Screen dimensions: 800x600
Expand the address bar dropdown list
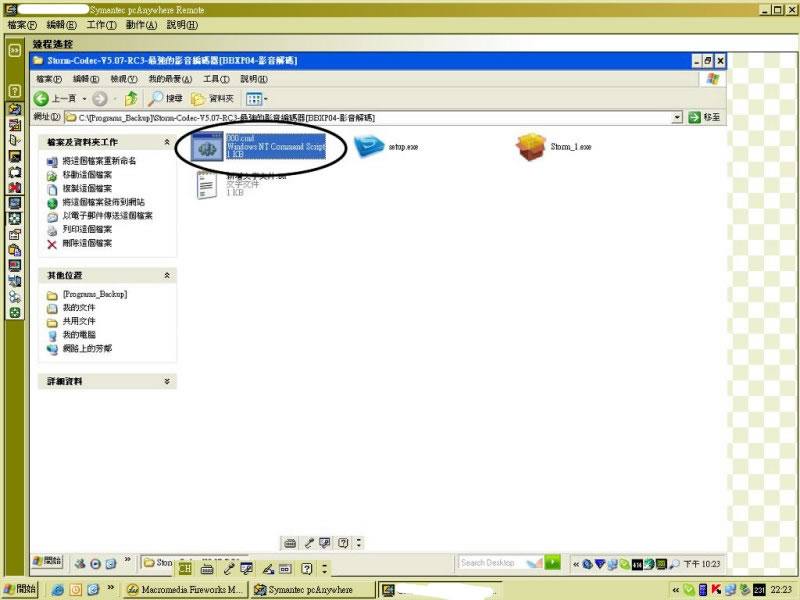pos(677,118)
